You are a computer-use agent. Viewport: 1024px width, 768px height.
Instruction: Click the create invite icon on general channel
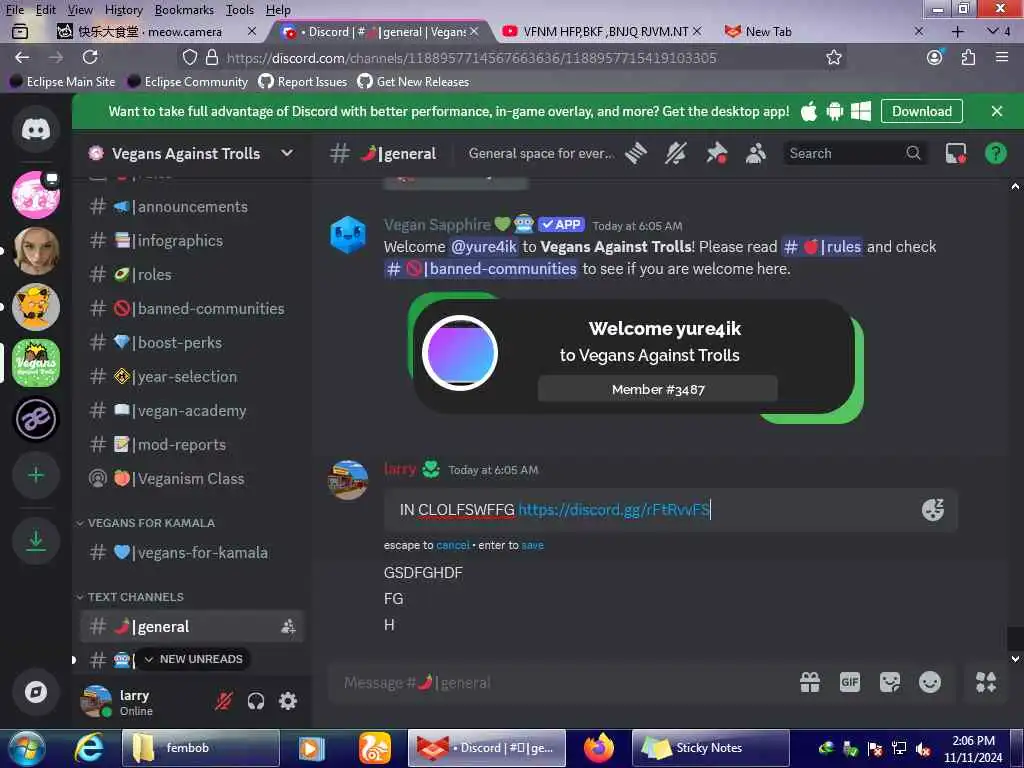point(288,627)
